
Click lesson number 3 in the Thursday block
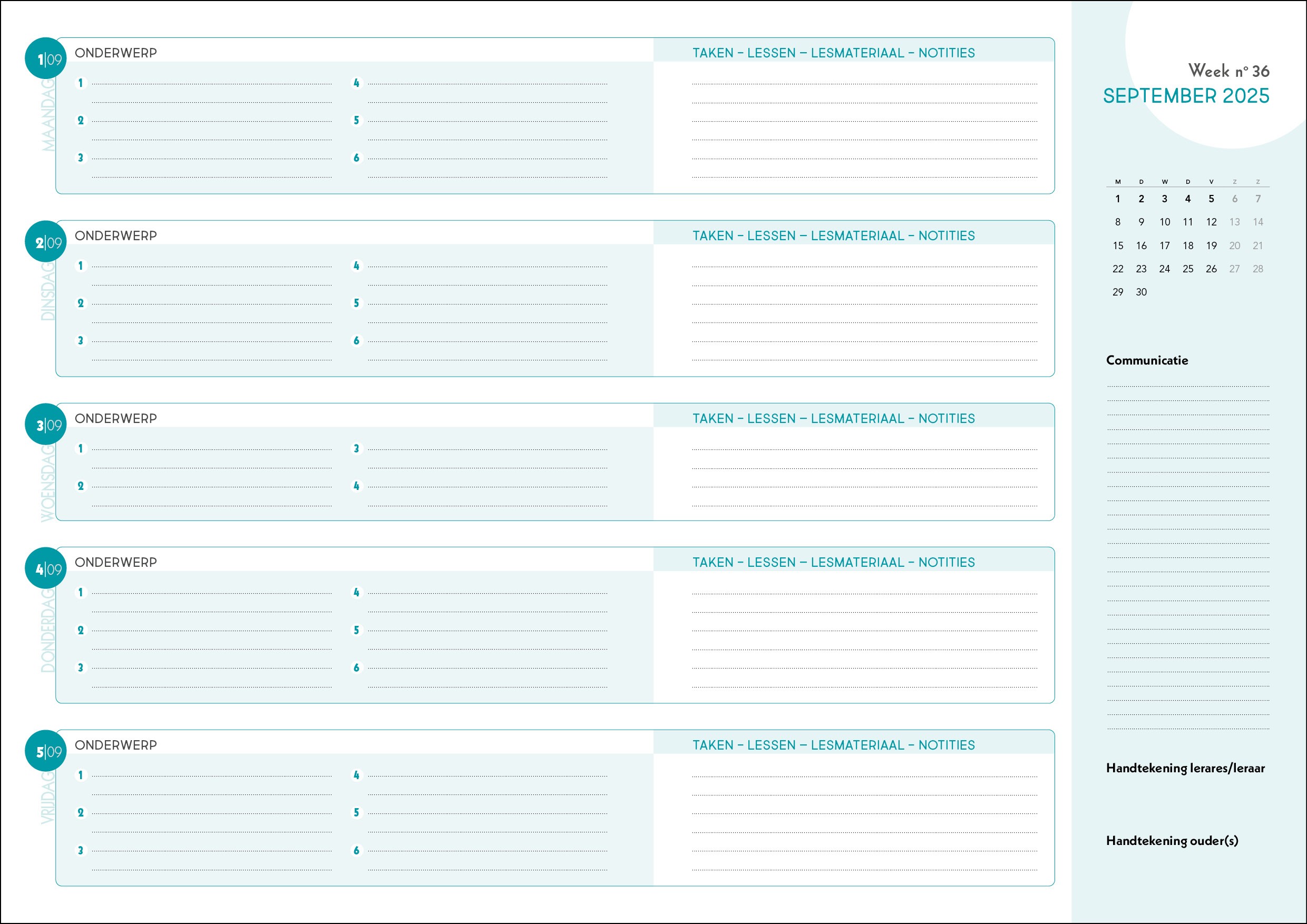click(80, 667)
